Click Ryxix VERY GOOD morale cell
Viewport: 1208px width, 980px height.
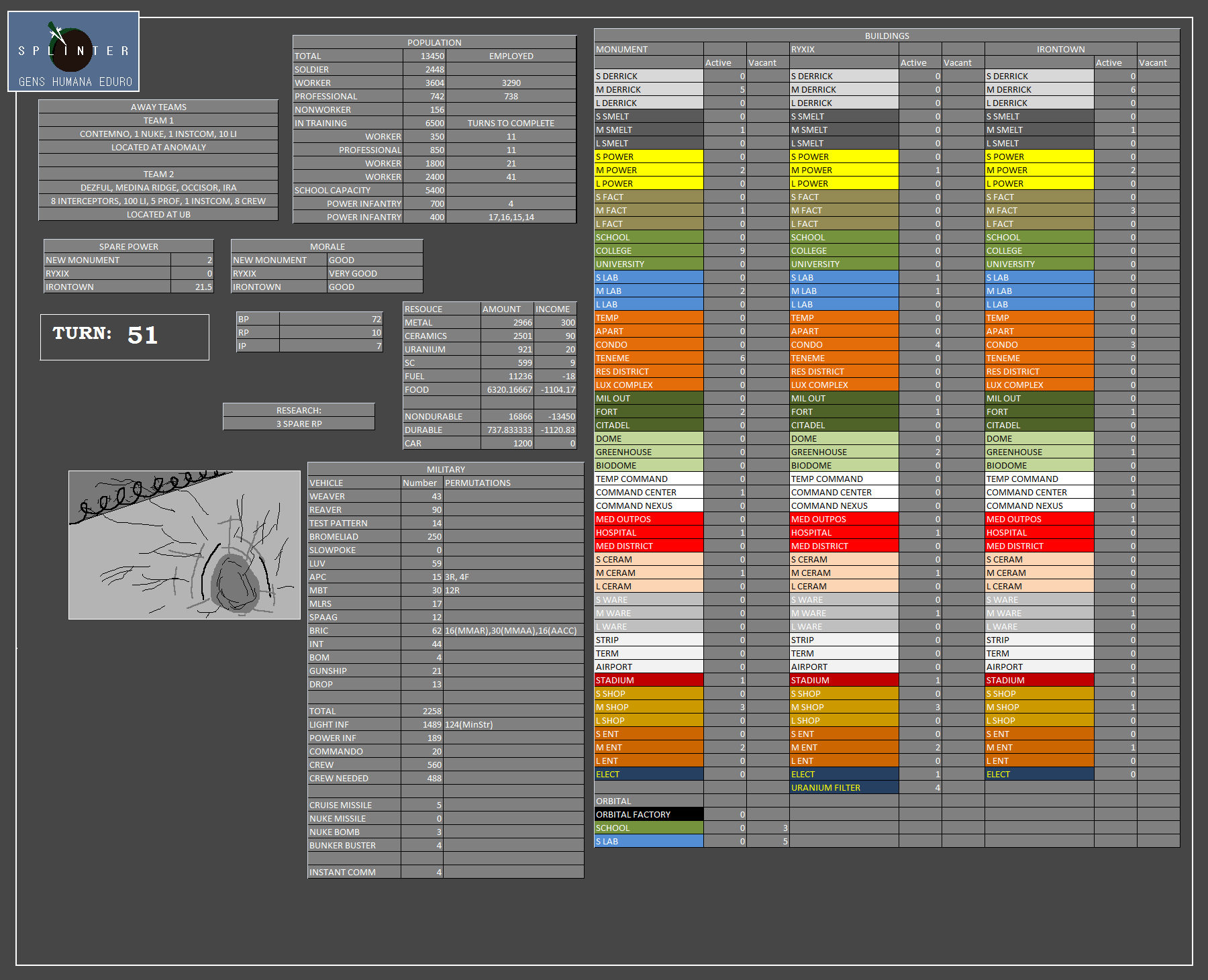tap(374, 273)
